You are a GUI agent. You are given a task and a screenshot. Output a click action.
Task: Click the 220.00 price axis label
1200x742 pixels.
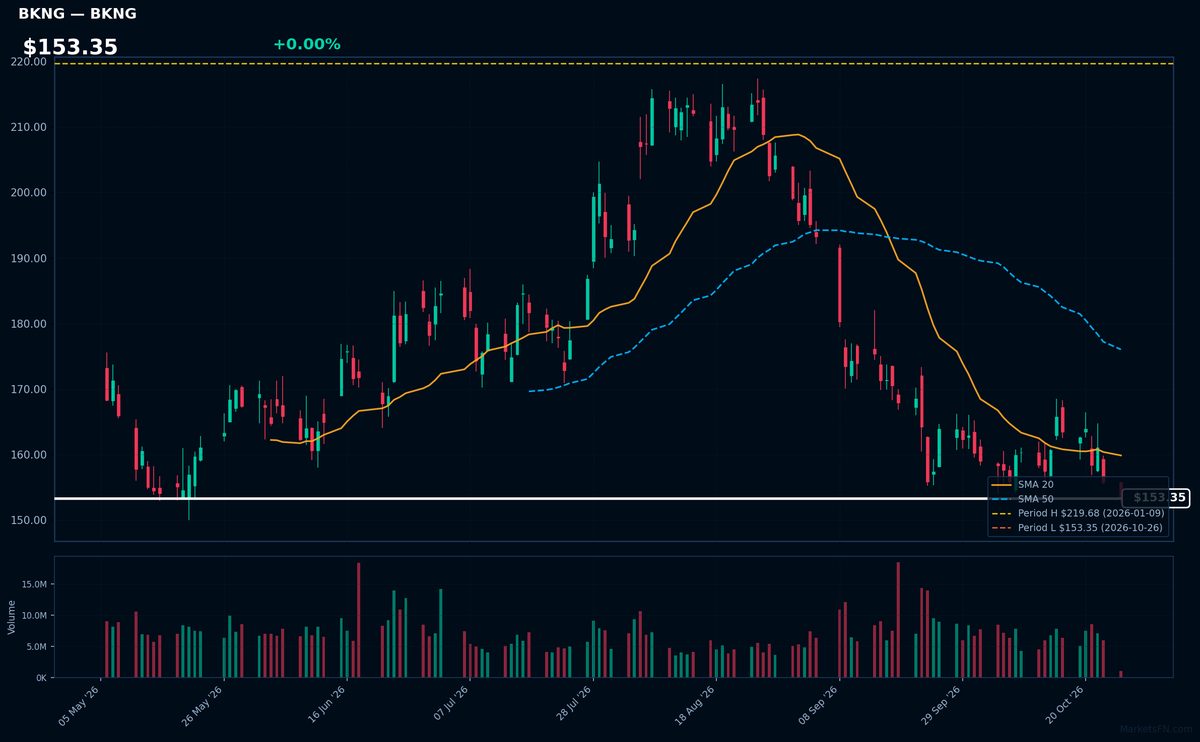(30, 62)
